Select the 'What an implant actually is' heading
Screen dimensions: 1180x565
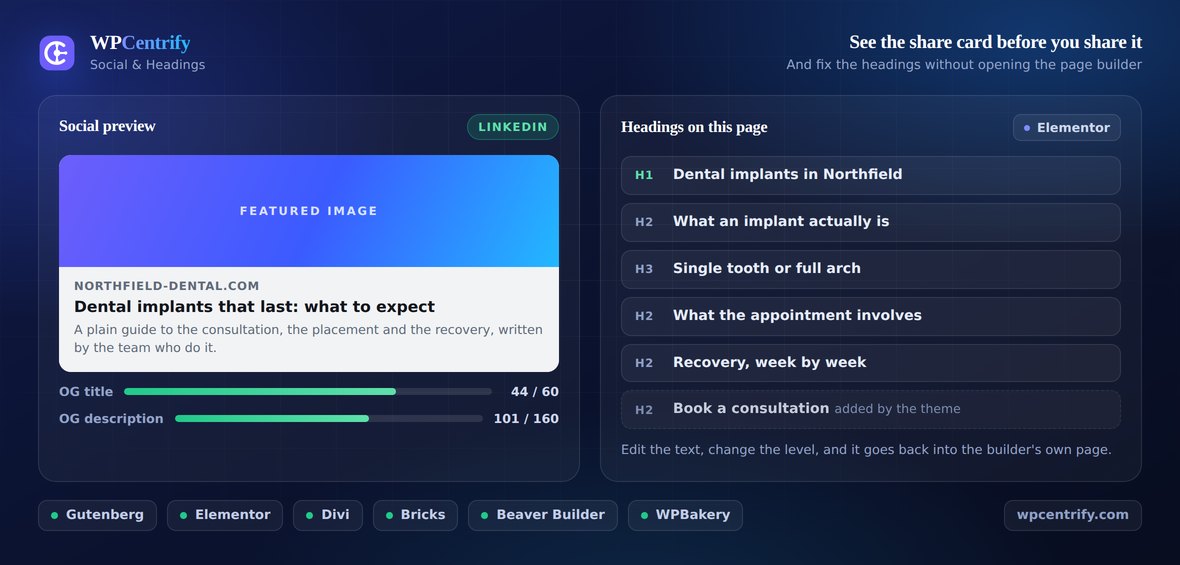[x=780, y=222]
